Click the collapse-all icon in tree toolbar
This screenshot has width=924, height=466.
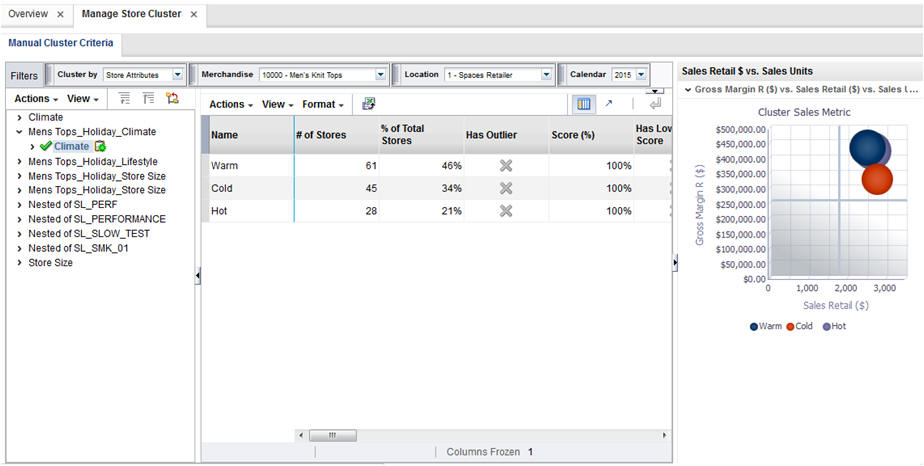click(x=148, y=98)
